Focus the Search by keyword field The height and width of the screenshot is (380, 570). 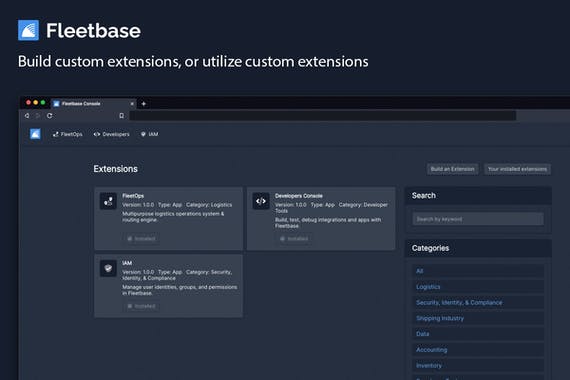[x=478, y=219]
